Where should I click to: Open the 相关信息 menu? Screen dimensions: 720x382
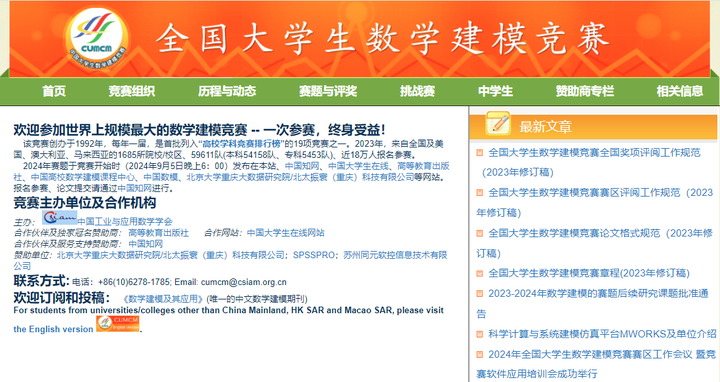[680, 91]
